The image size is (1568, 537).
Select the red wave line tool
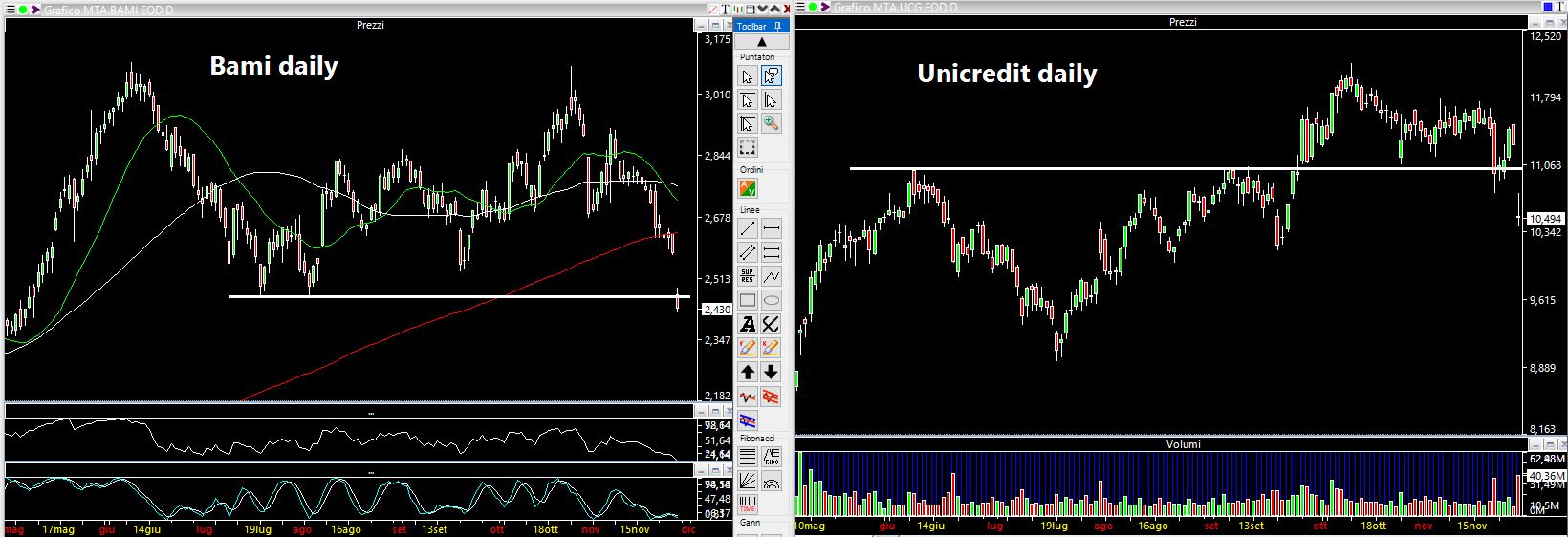[748, 397]
